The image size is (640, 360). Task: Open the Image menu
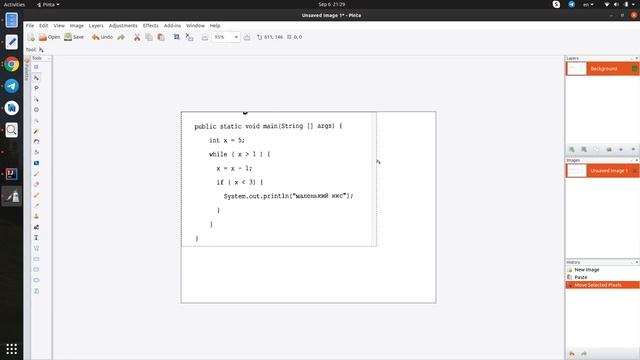click(77, 26)
